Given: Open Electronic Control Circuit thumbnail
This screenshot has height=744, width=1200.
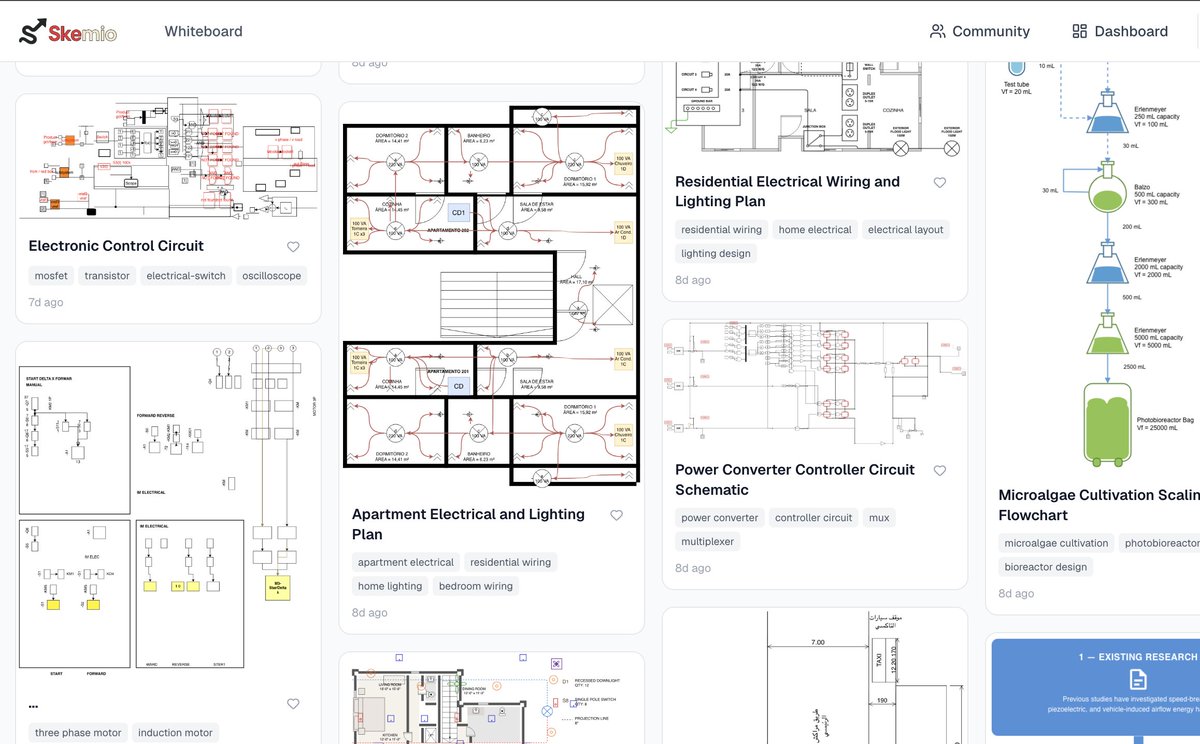Looking at the screenshot, I should [168, 158].
